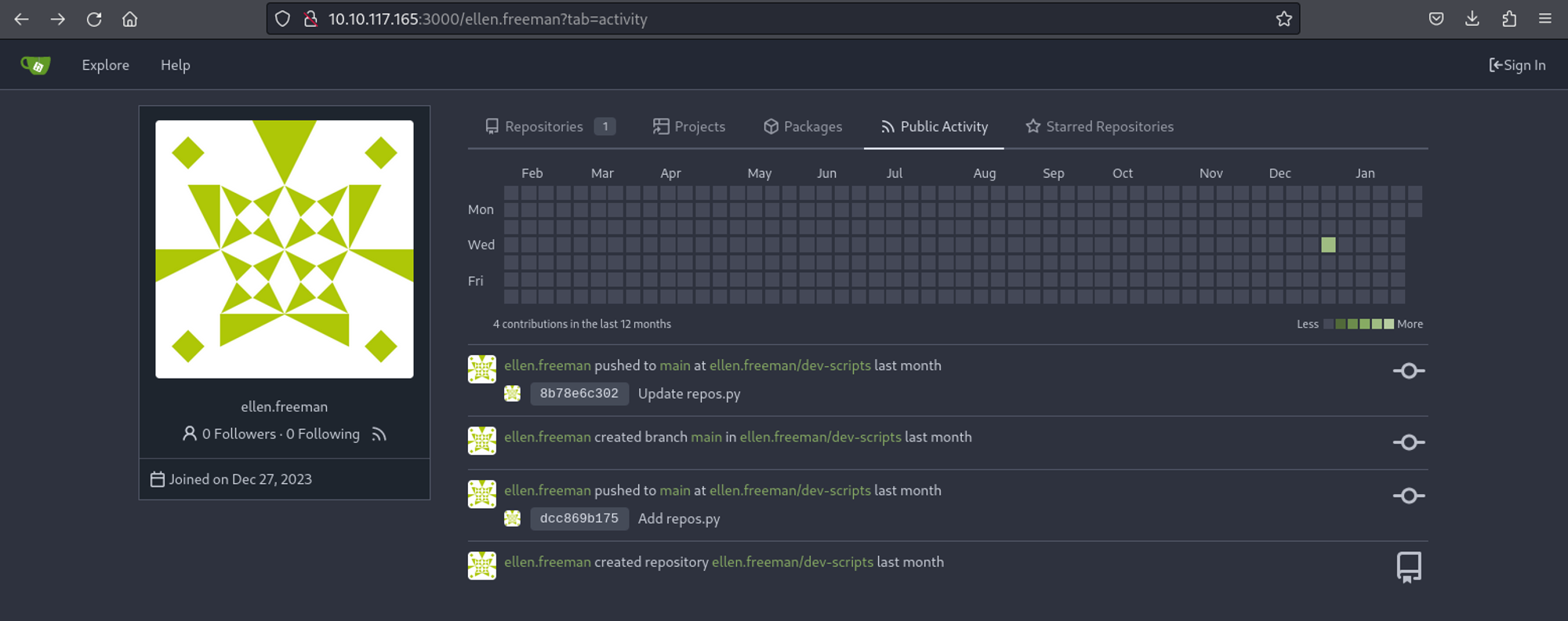Click the Gitea logo home icon

(x=35, y=66)
